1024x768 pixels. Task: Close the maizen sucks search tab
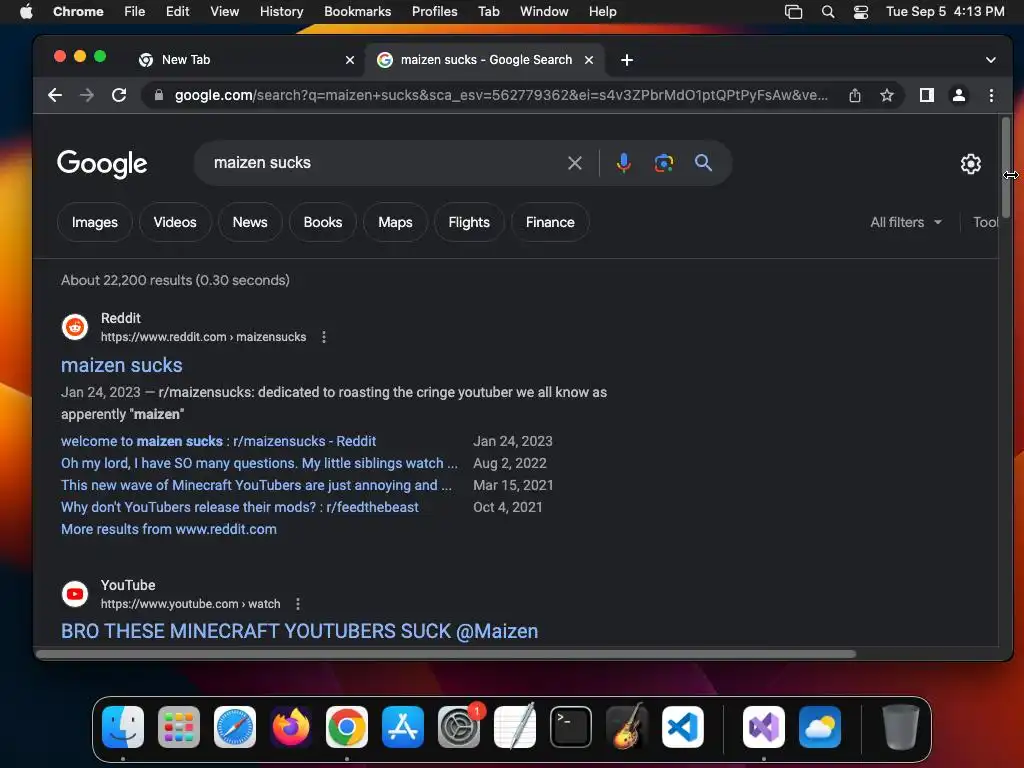click(589, 60)
